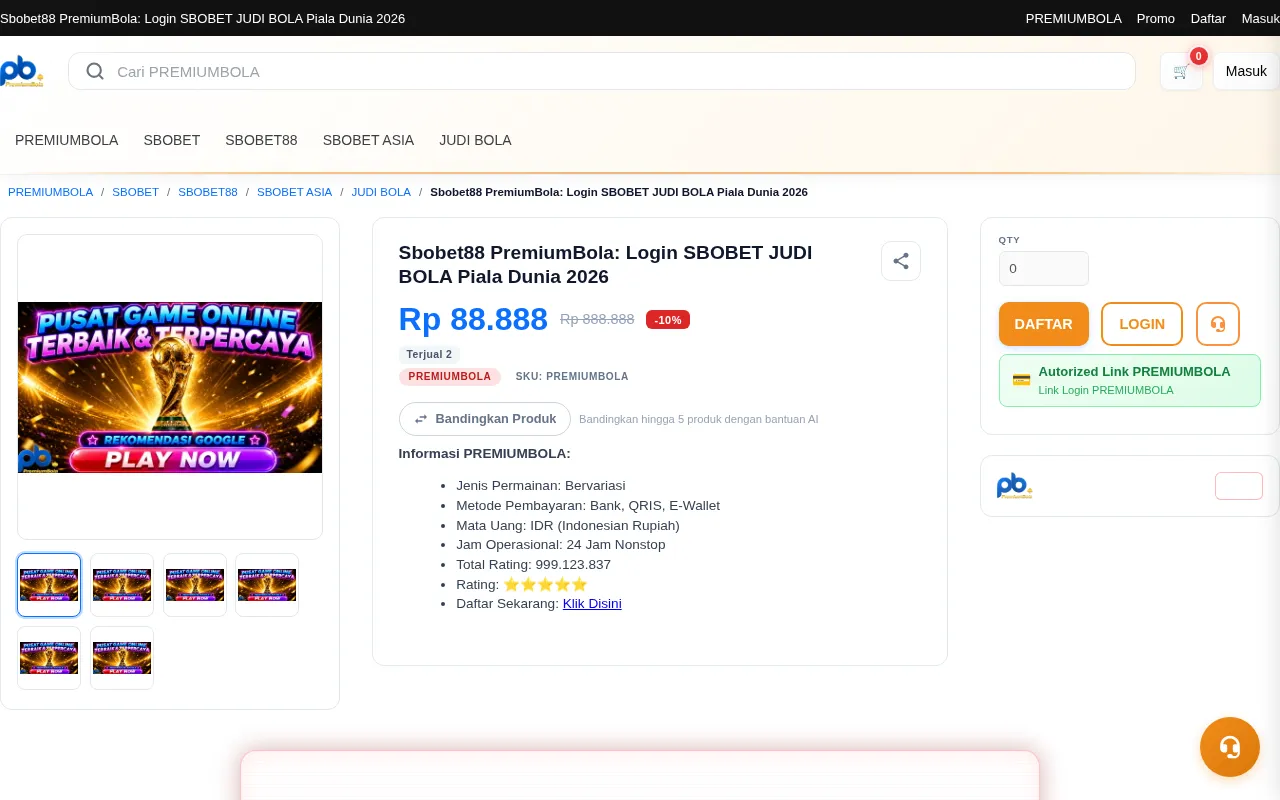Select the first thumbnail in bottom row
Screen dimensions: 1280x800
pyautogui.click(x=49, y=658)
